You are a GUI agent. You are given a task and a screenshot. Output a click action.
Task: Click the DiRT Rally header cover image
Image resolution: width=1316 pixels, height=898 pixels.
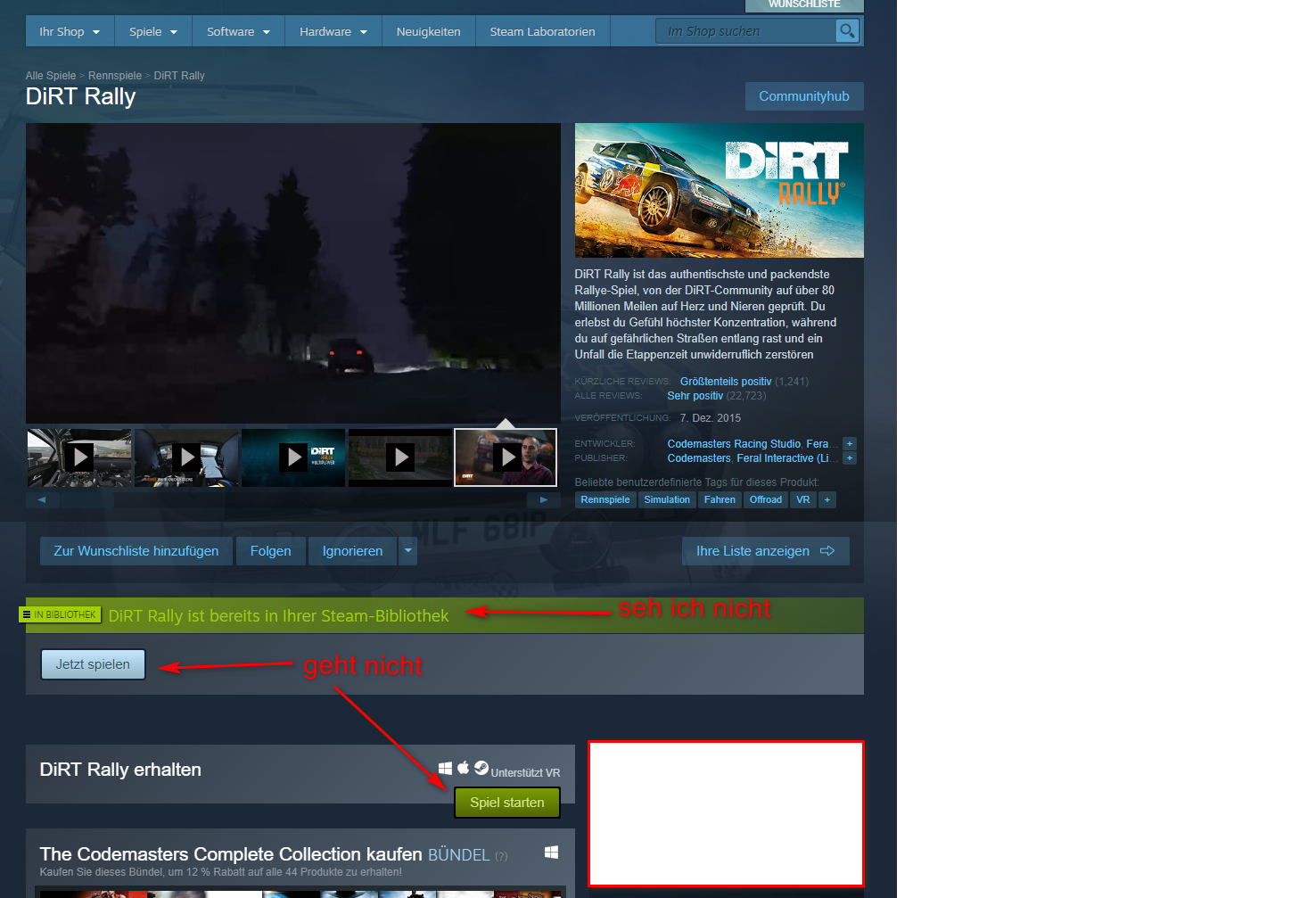point(720,191)
